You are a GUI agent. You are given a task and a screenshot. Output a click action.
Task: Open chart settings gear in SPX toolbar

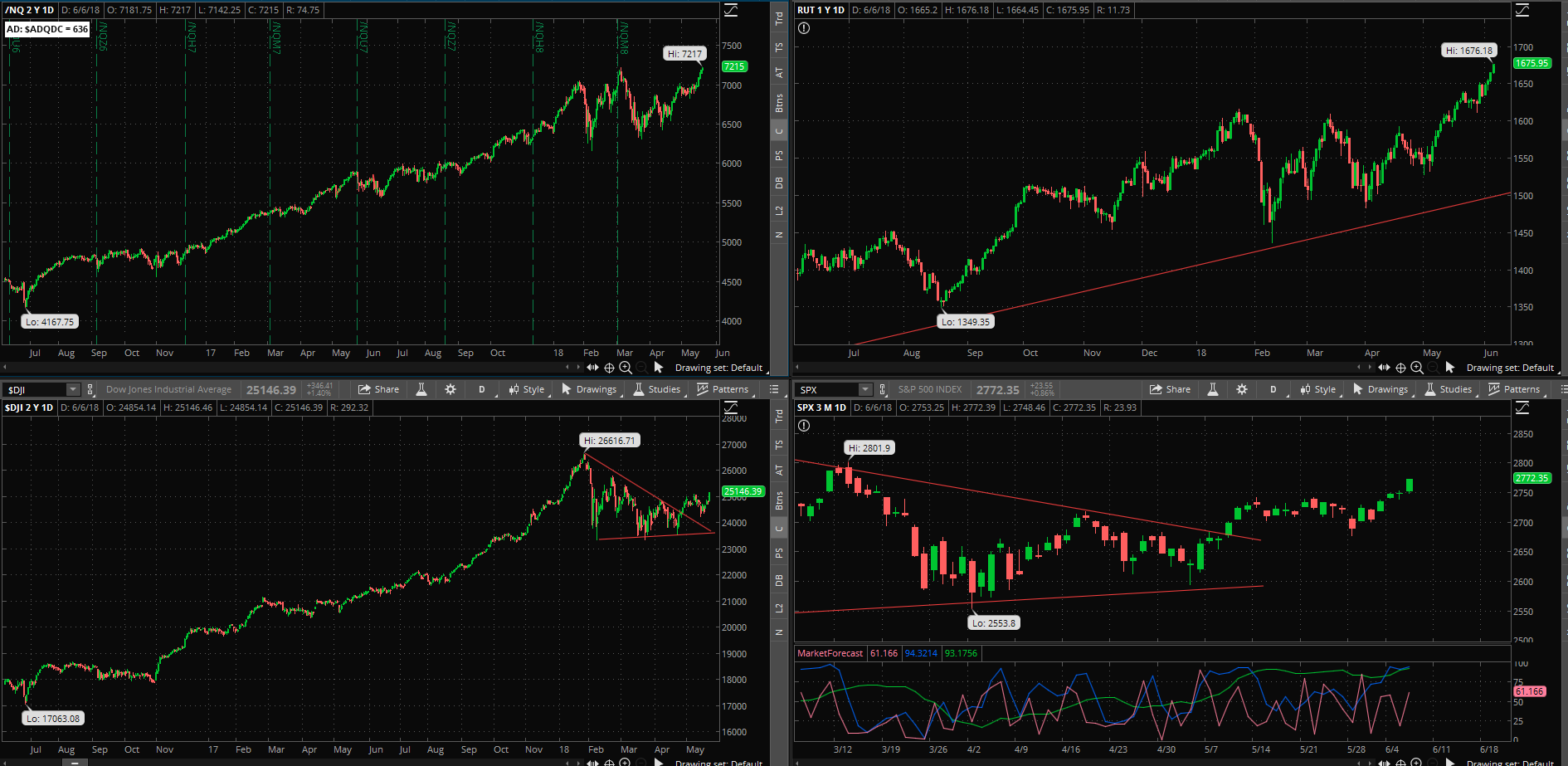1242,389
